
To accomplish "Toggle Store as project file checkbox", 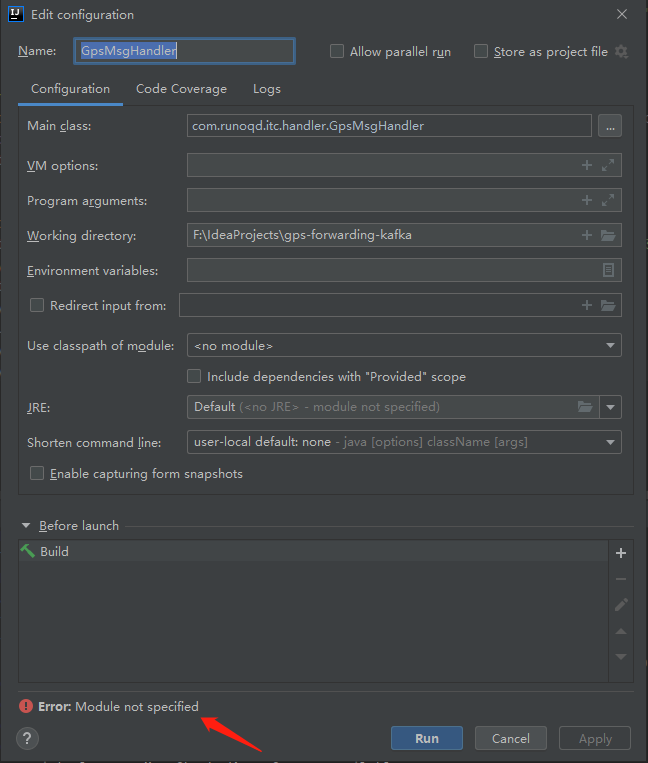I will (481, 51).
